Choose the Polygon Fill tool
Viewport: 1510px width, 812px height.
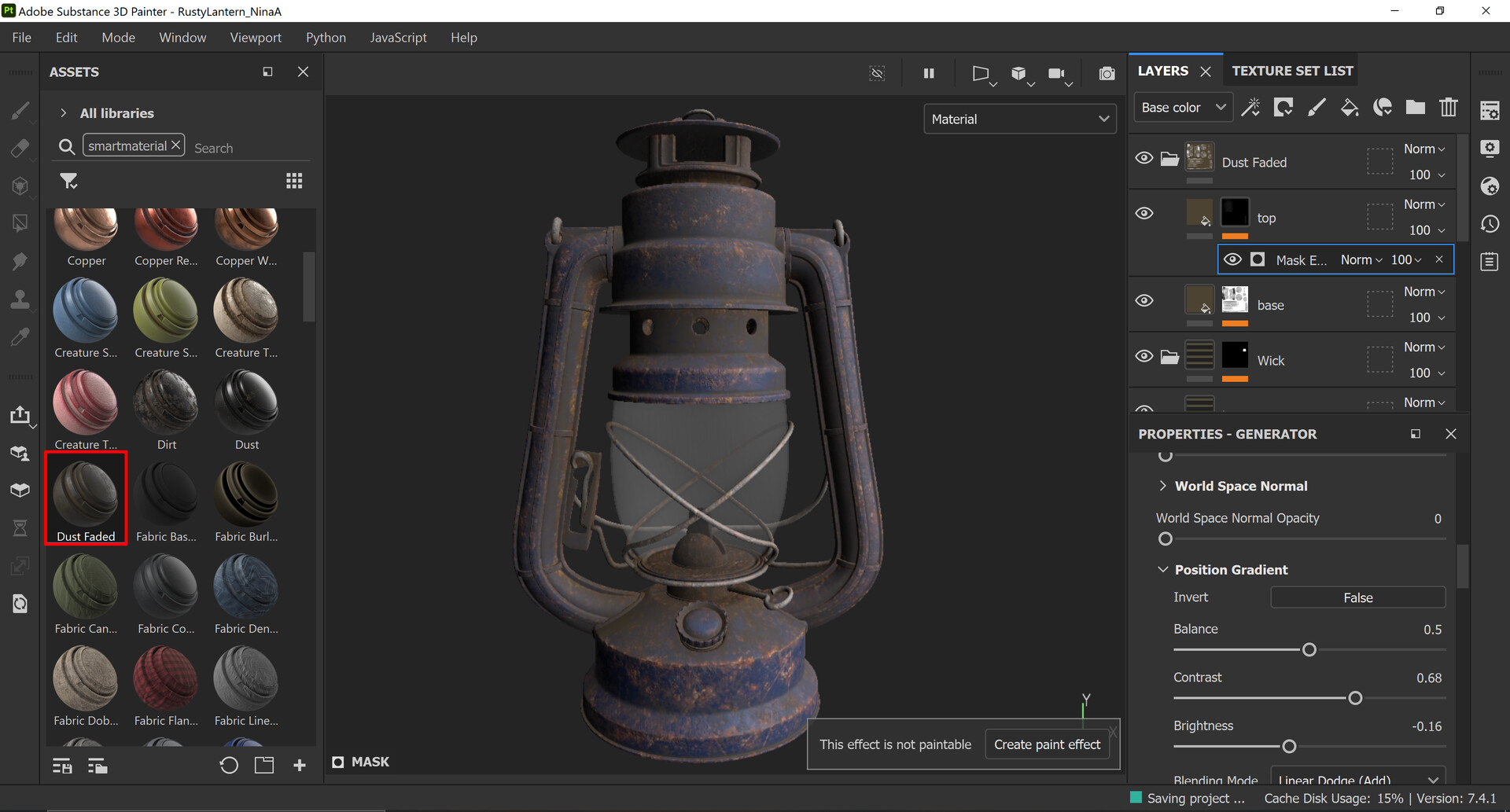(x=21, y=222)
